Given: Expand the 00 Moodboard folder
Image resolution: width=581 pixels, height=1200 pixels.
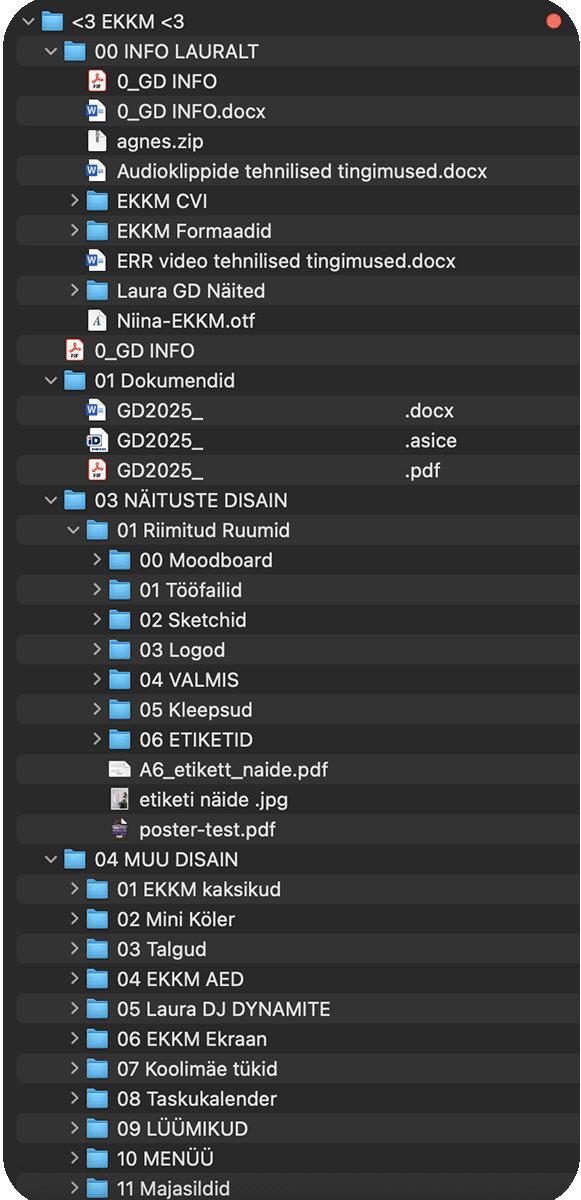Looking at the screenshot, I should pyautogui.click(x=97, y=560).
